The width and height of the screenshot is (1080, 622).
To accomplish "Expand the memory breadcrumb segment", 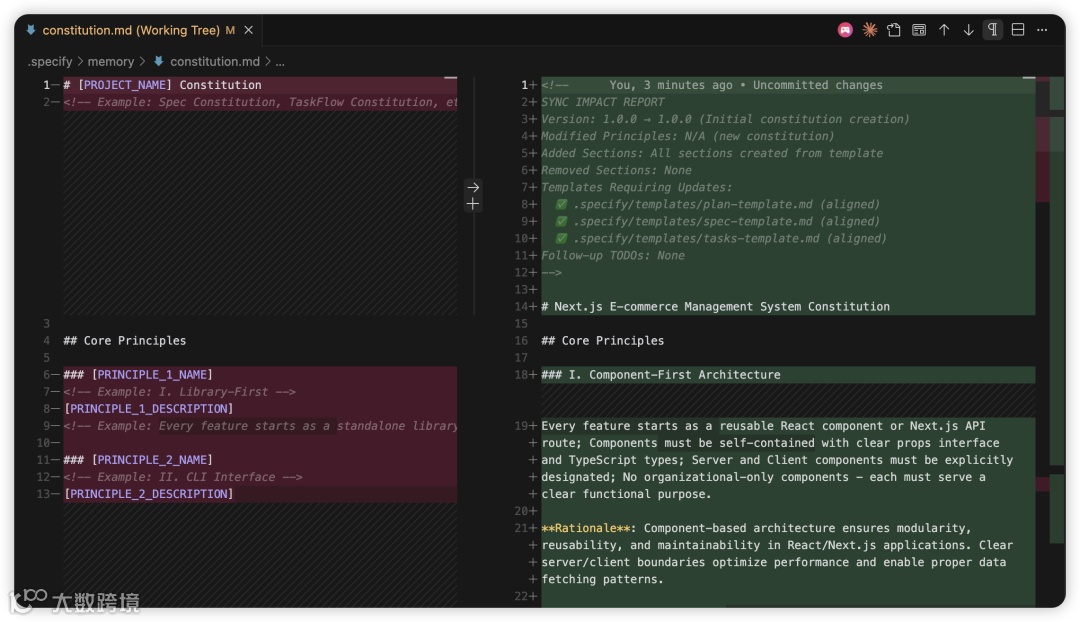I will (110, 62).
